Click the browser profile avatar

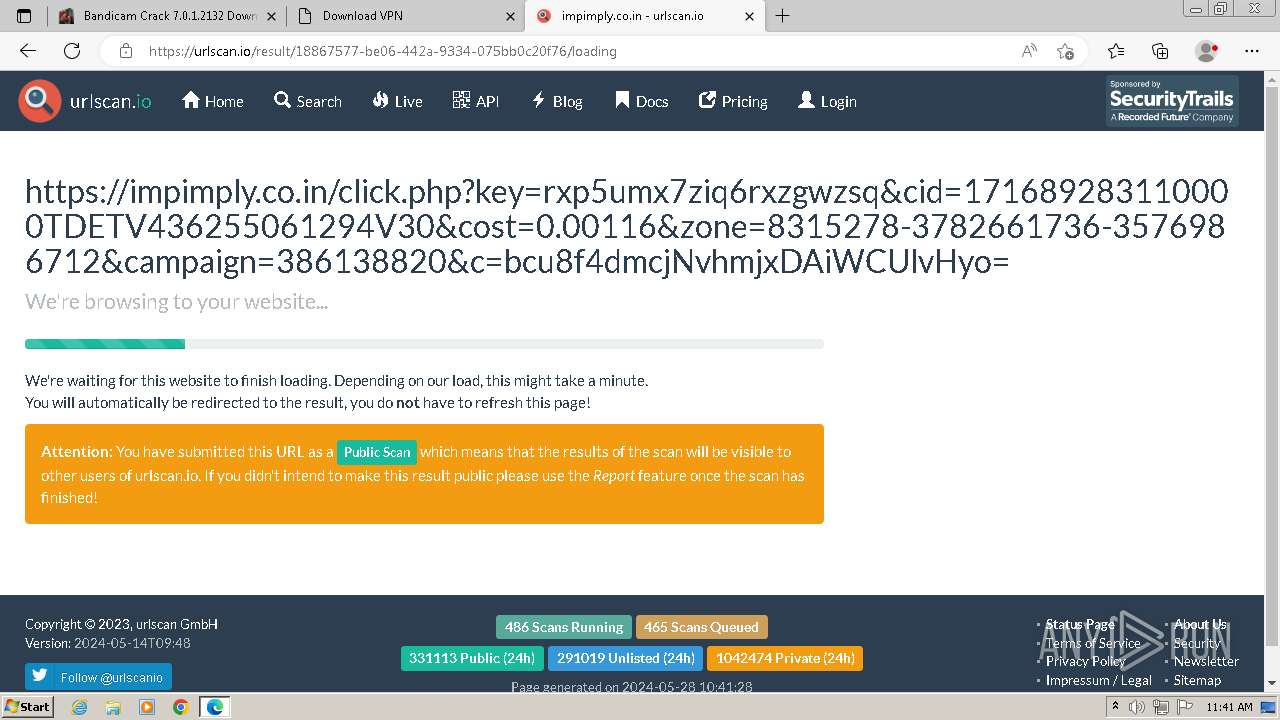(1207, 51)
